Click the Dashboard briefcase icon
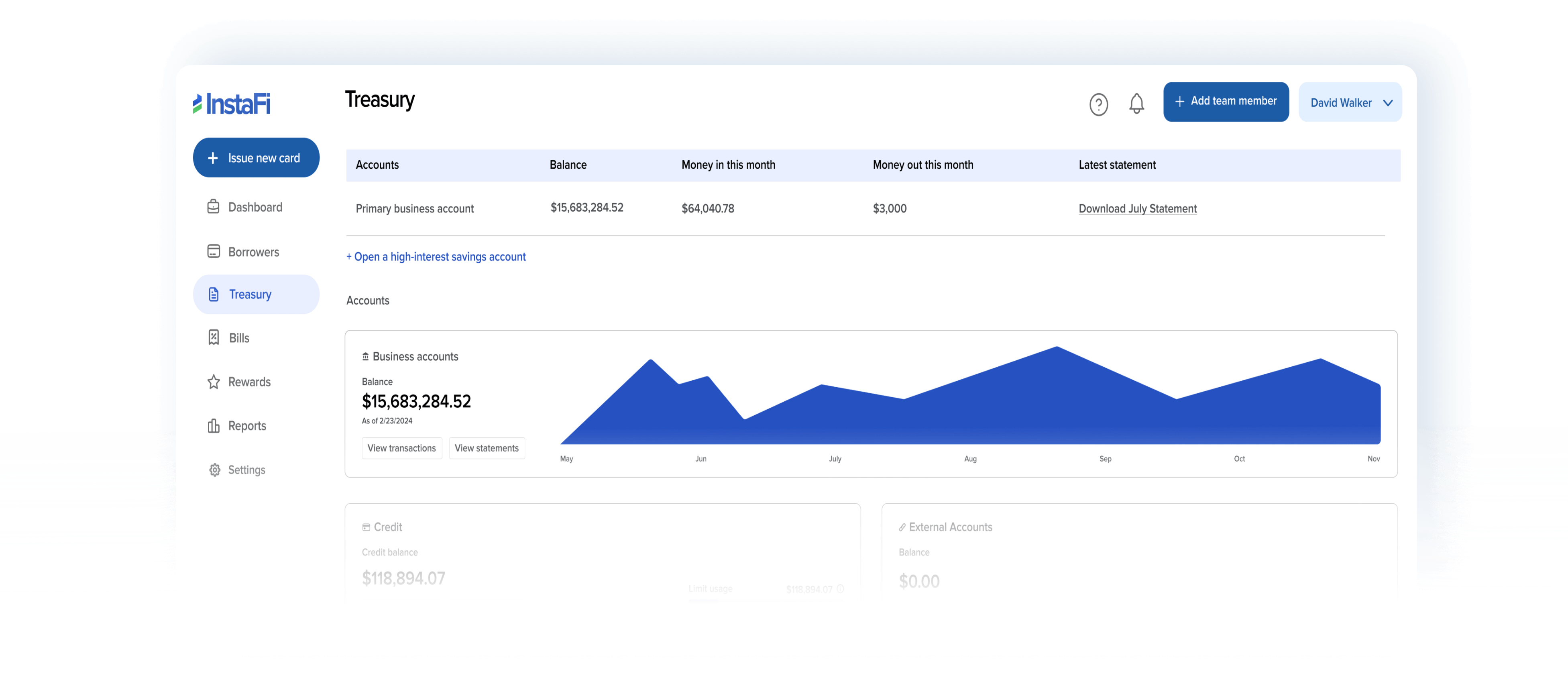The height and width of the screenshot is (674, 1568). (213, 207)
